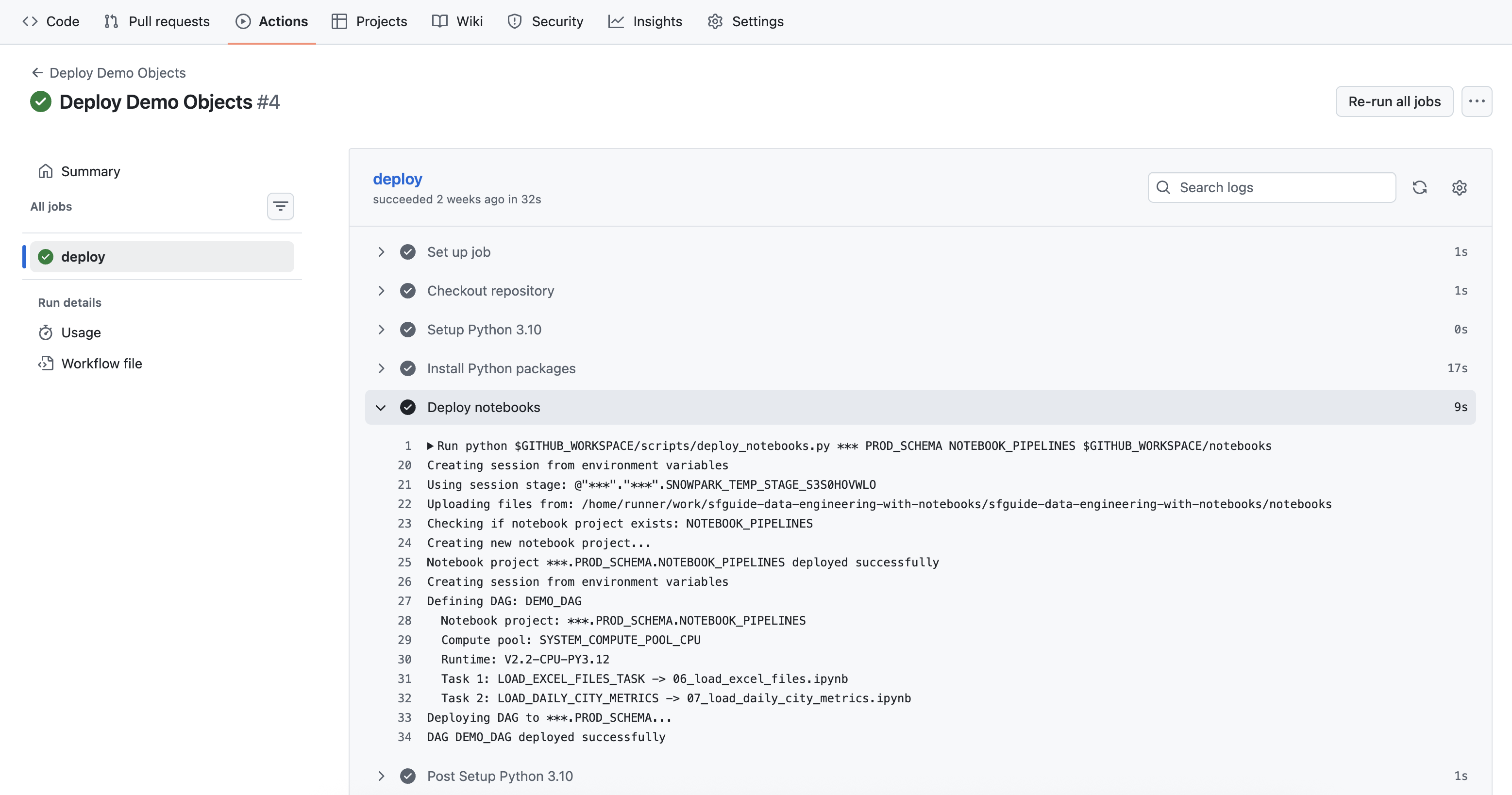This screenshot has height=795, width=1512.
Task: Click log line 'Task 1: LOAD_EXCEL_FILES_TASK'
Action: point(644,679)
